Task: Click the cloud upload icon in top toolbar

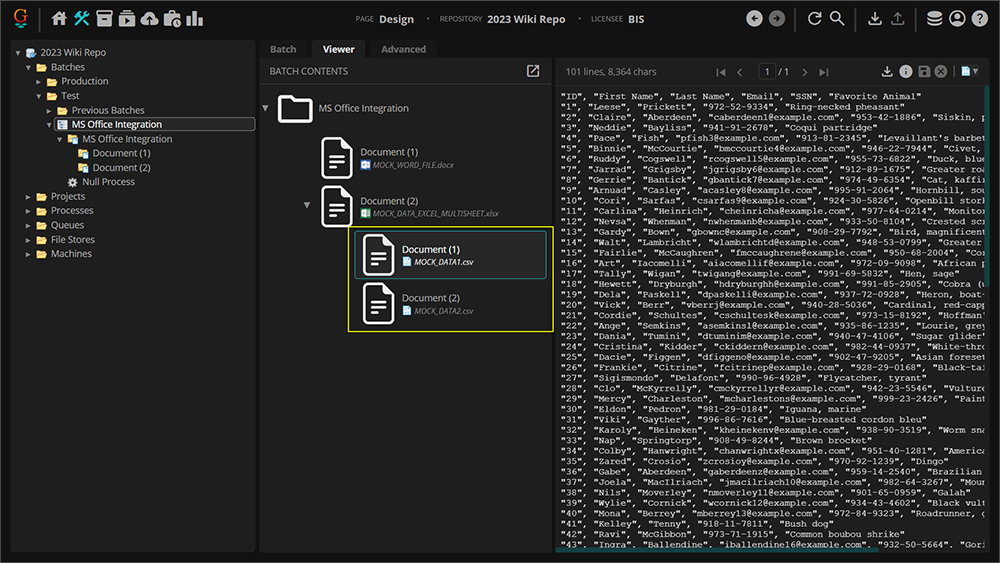Action: click(x=149, y=19)
